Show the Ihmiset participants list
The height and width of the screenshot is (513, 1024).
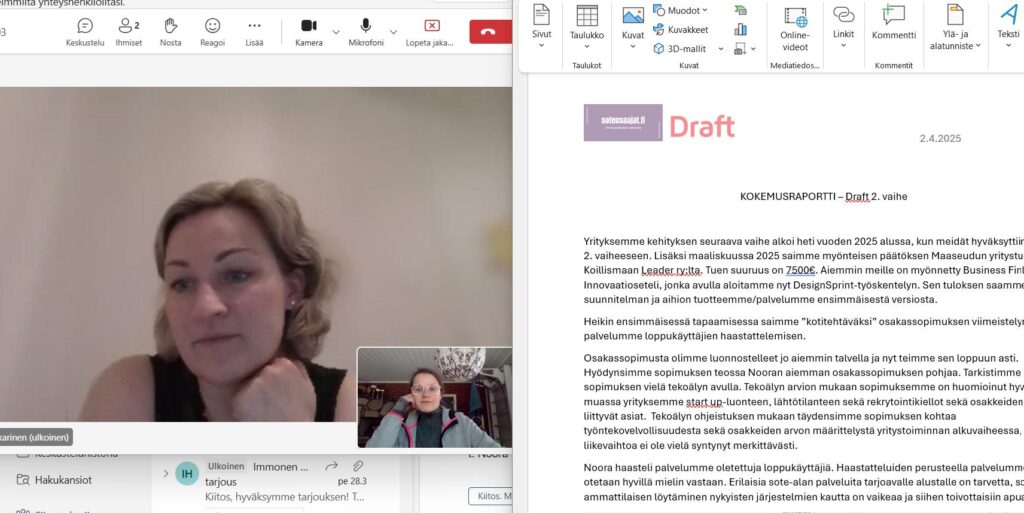point(129,32)
